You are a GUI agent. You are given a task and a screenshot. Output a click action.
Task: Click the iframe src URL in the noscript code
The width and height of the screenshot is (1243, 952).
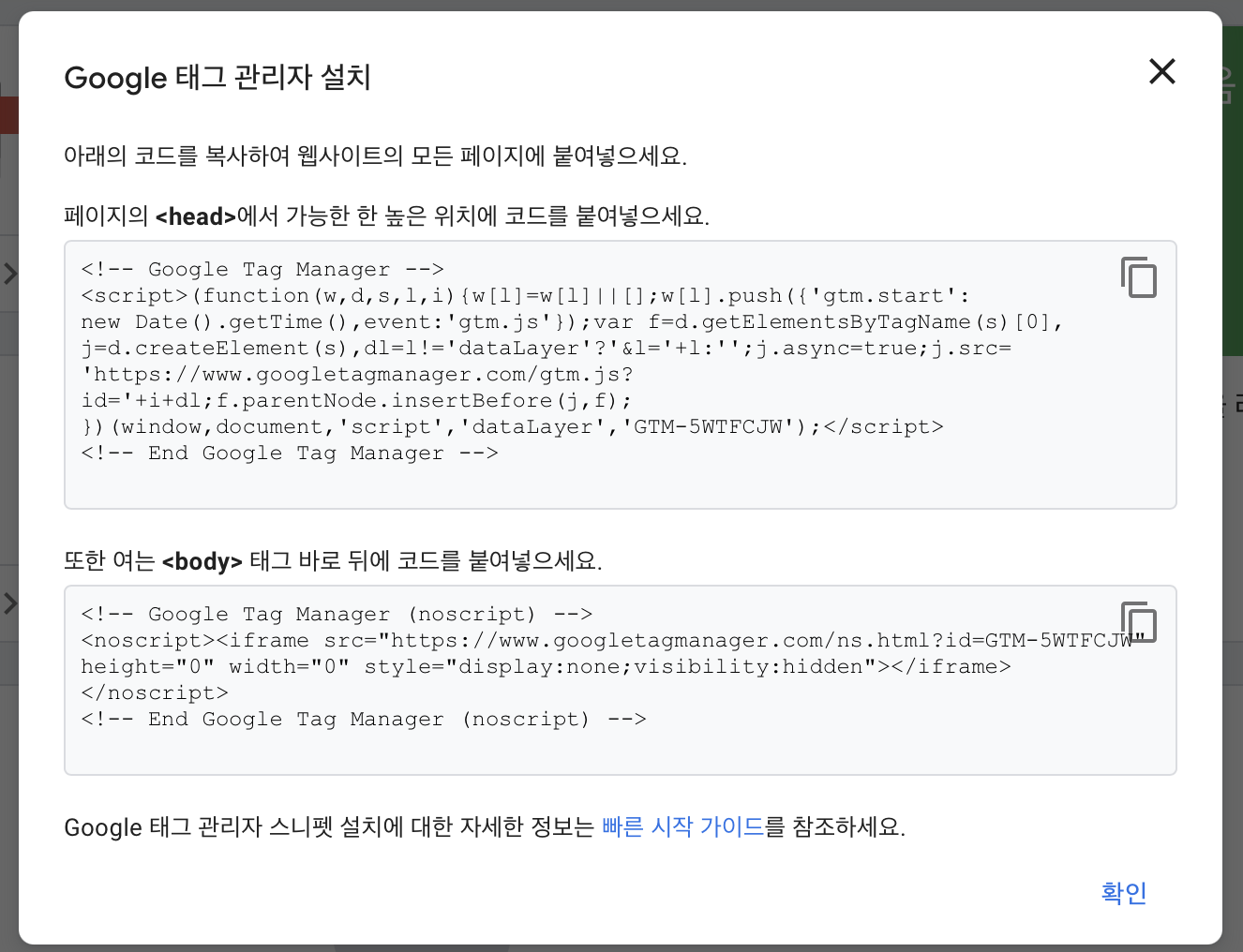click(656, 640)
